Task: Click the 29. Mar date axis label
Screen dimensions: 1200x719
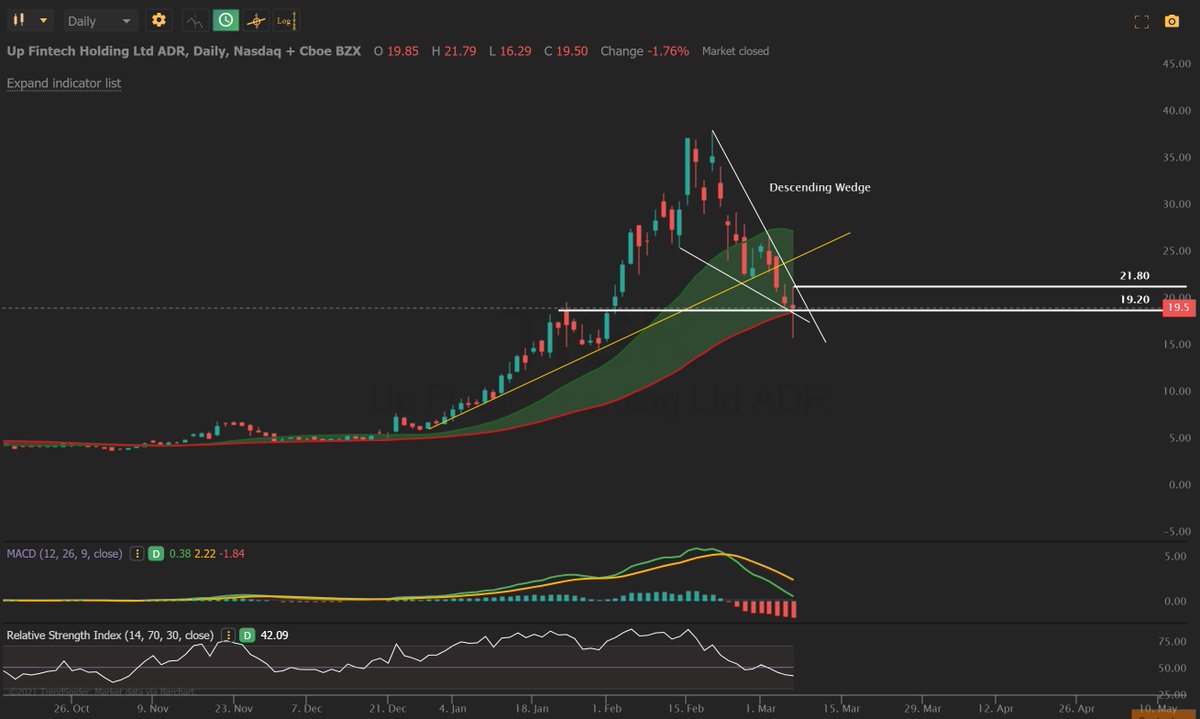Action: [923, 706]
